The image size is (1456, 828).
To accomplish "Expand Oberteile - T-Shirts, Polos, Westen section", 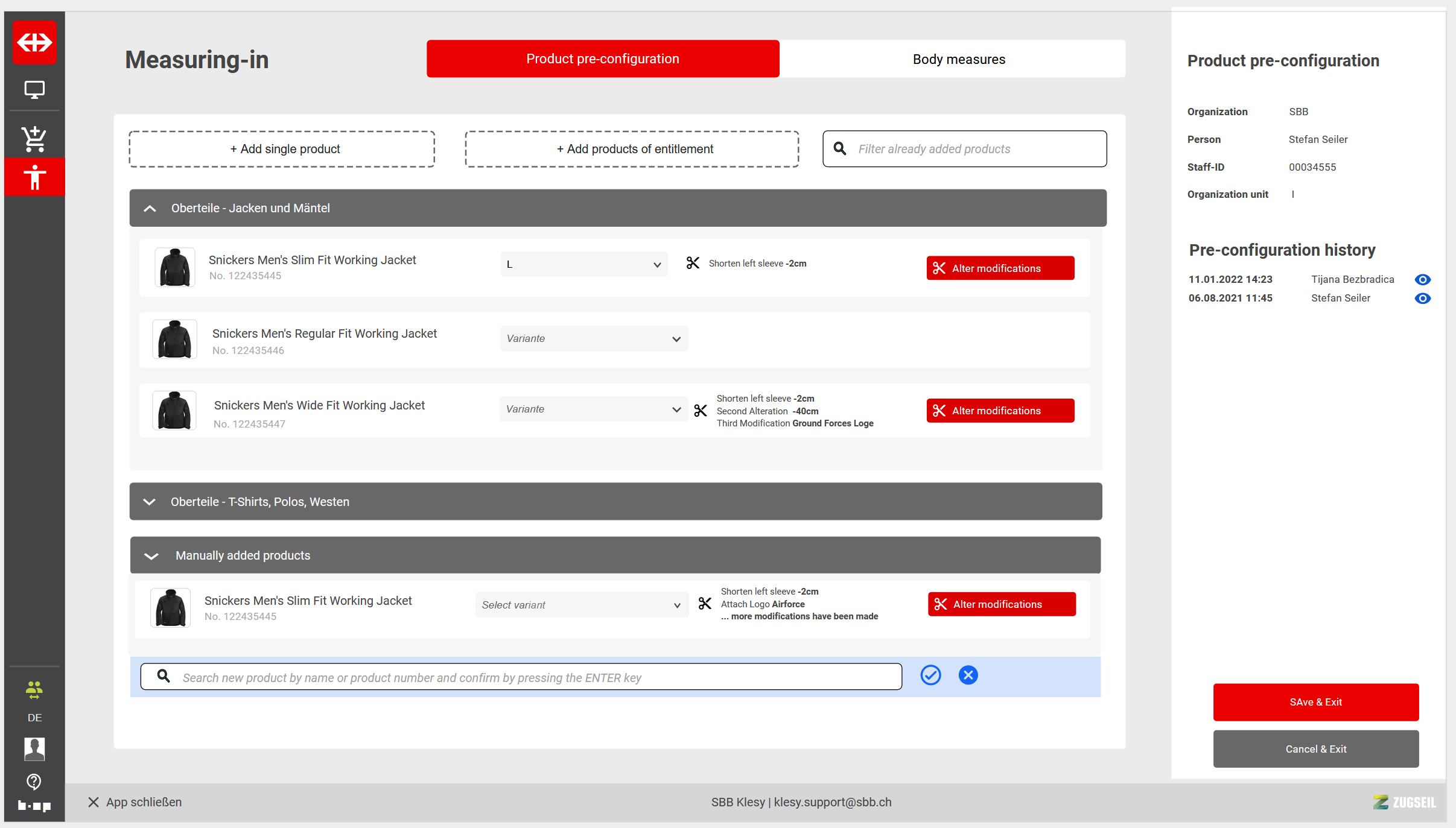I will coord(150,502).
